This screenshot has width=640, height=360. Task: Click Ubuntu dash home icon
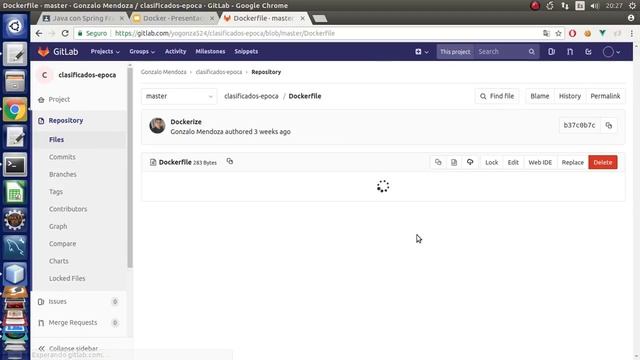tap(15, 27)
